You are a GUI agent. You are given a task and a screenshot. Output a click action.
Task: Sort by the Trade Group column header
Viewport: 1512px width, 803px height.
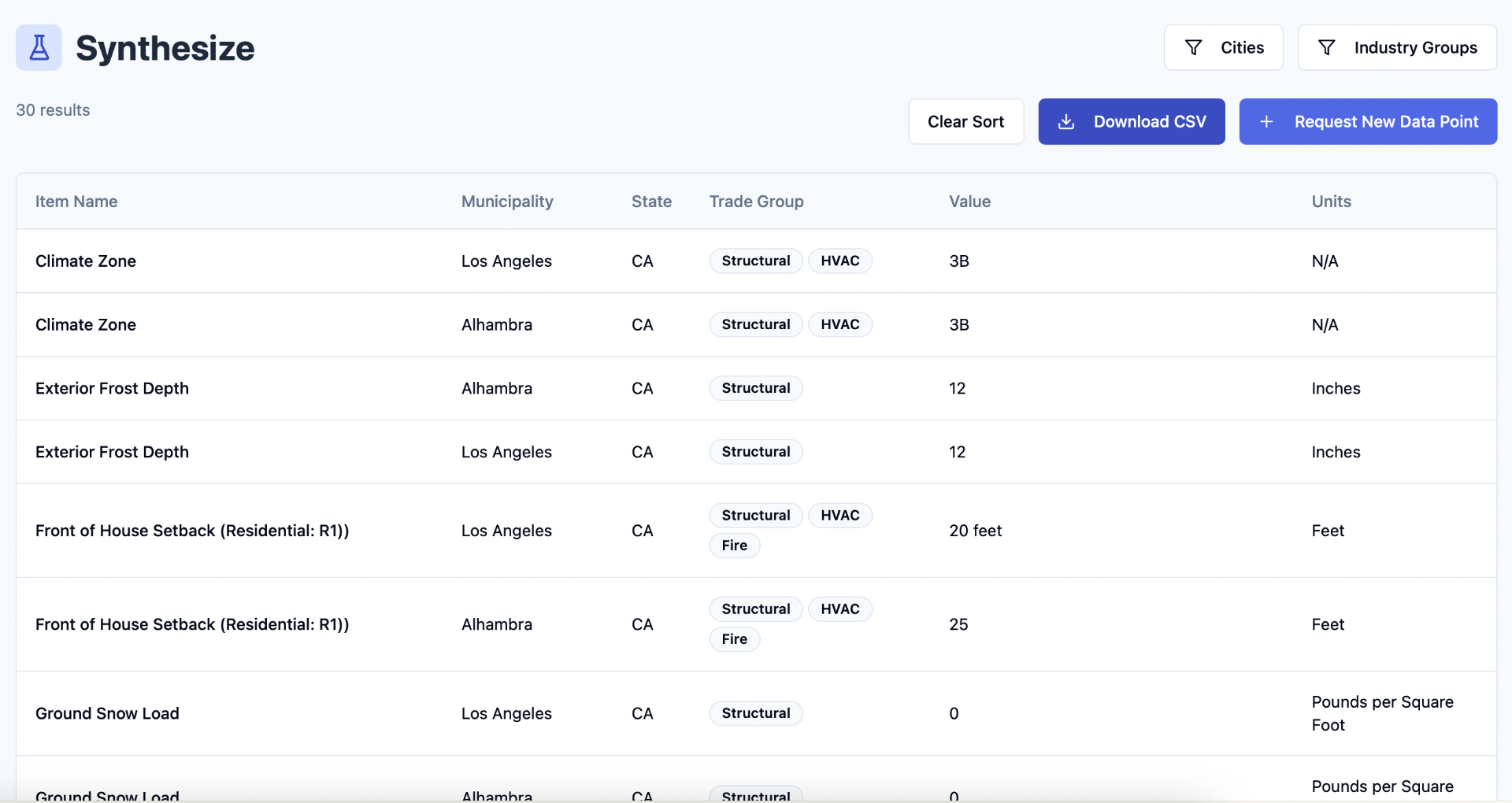tap(756, 202)
